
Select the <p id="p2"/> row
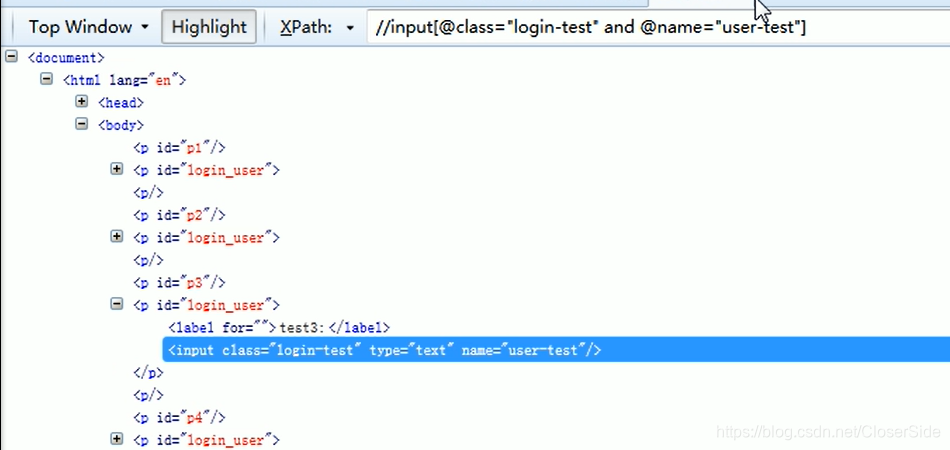tap(179, 216)
